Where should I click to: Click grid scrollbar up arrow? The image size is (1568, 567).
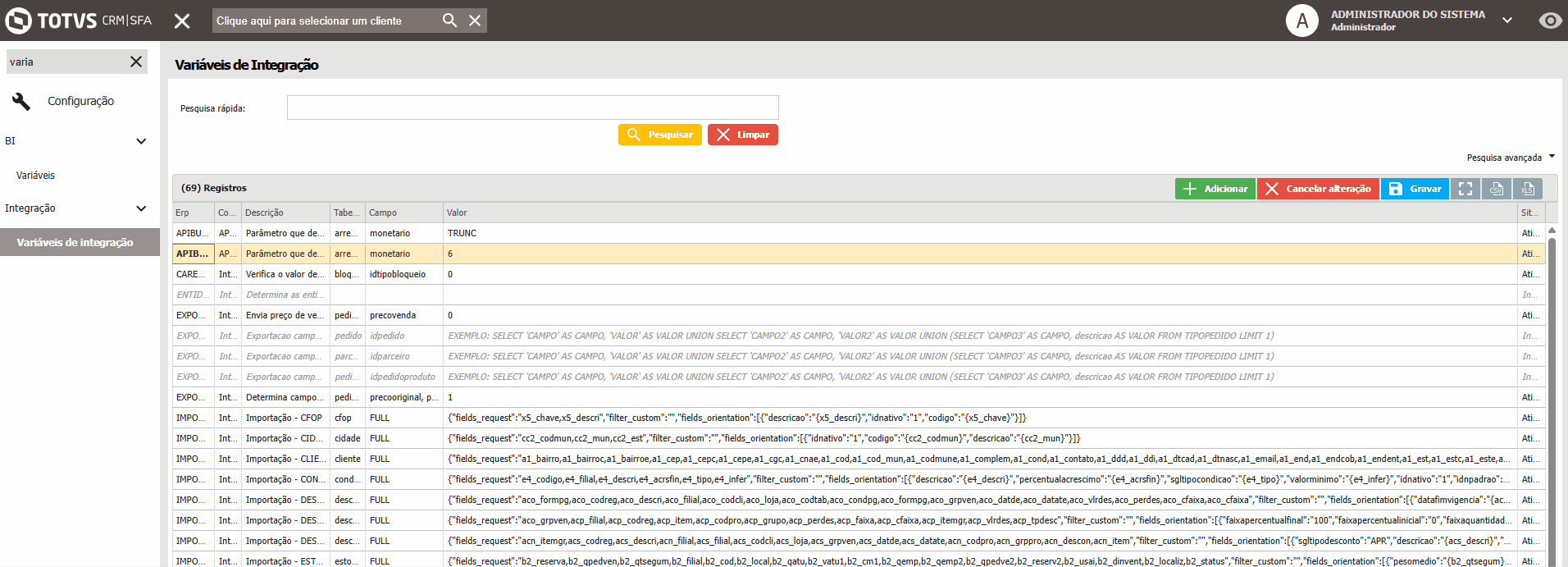[x=1552, y=231]
